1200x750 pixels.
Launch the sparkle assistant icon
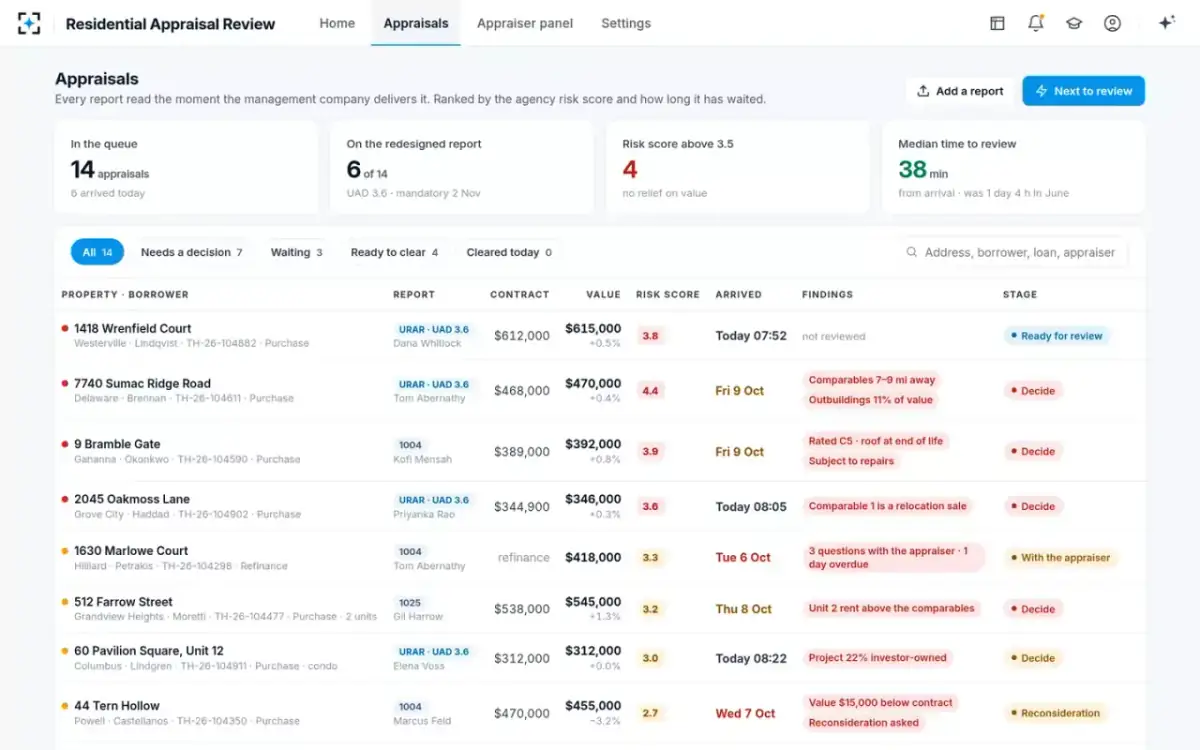click(x=1166, y=23)
